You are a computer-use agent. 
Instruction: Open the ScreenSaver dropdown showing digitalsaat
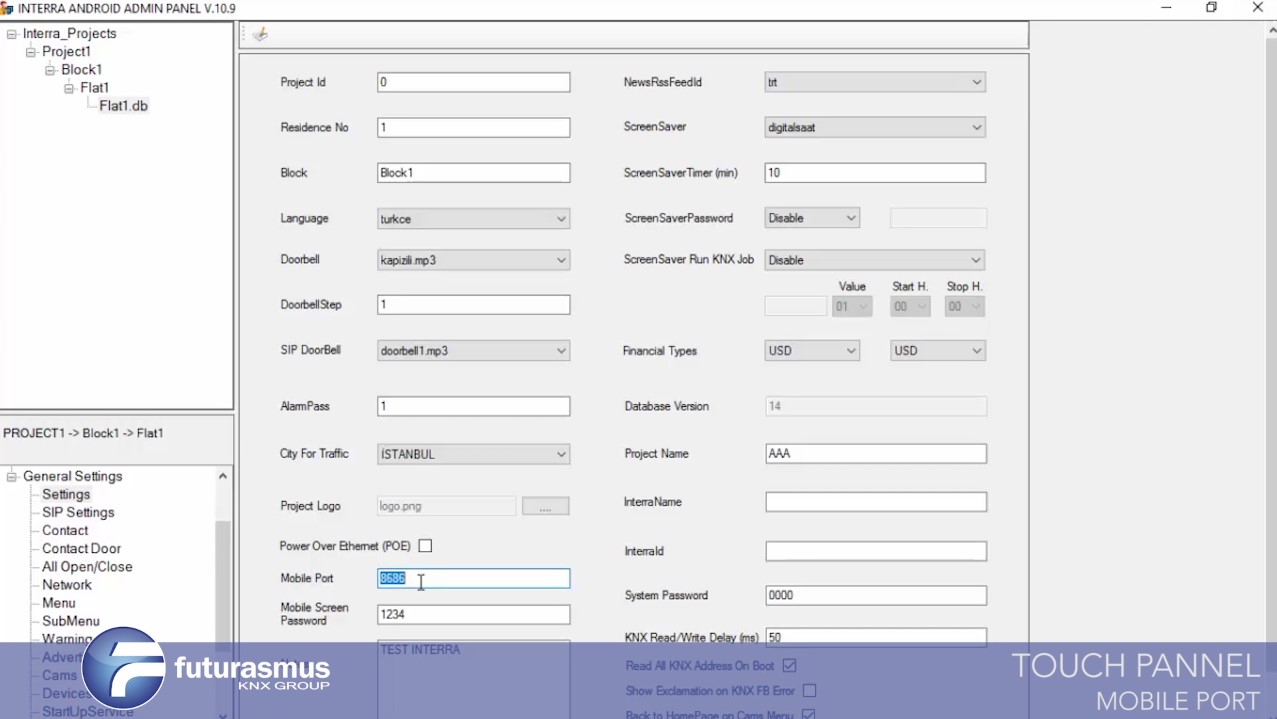(x=976, y=128)
